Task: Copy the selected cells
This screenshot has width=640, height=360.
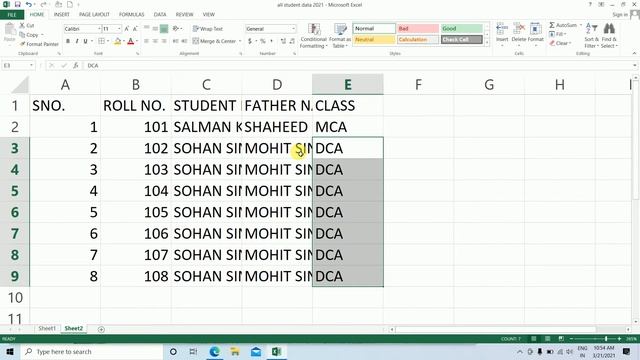Action: click(x=29, y=35)
